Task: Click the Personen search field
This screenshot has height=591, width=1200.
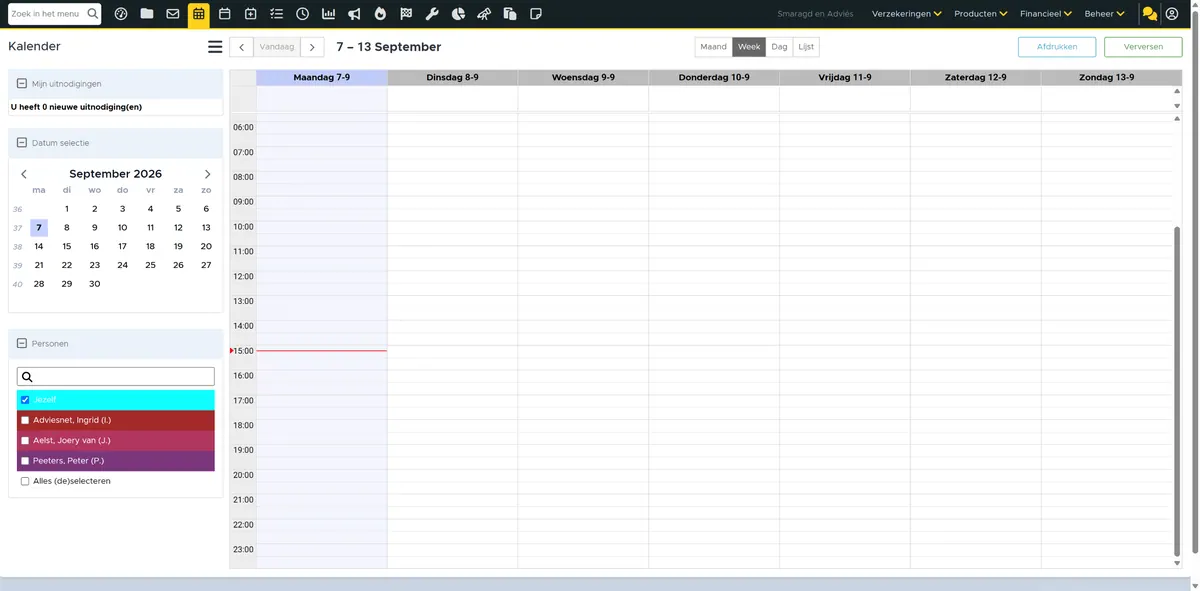Action: pos(116,377)
